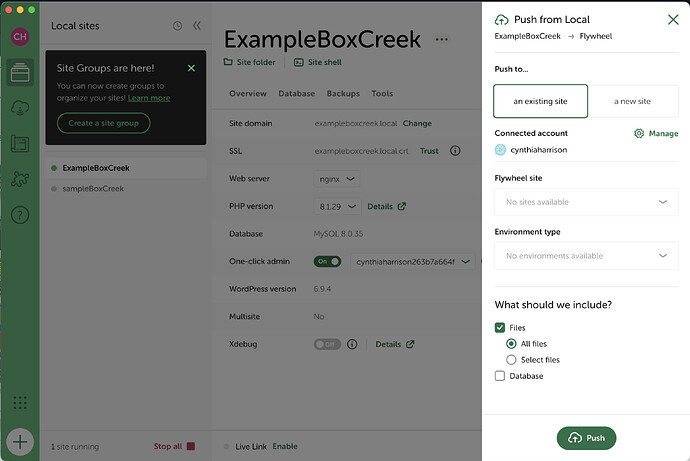
Task: Toggle the One-click admin switch
Action: 327,261
